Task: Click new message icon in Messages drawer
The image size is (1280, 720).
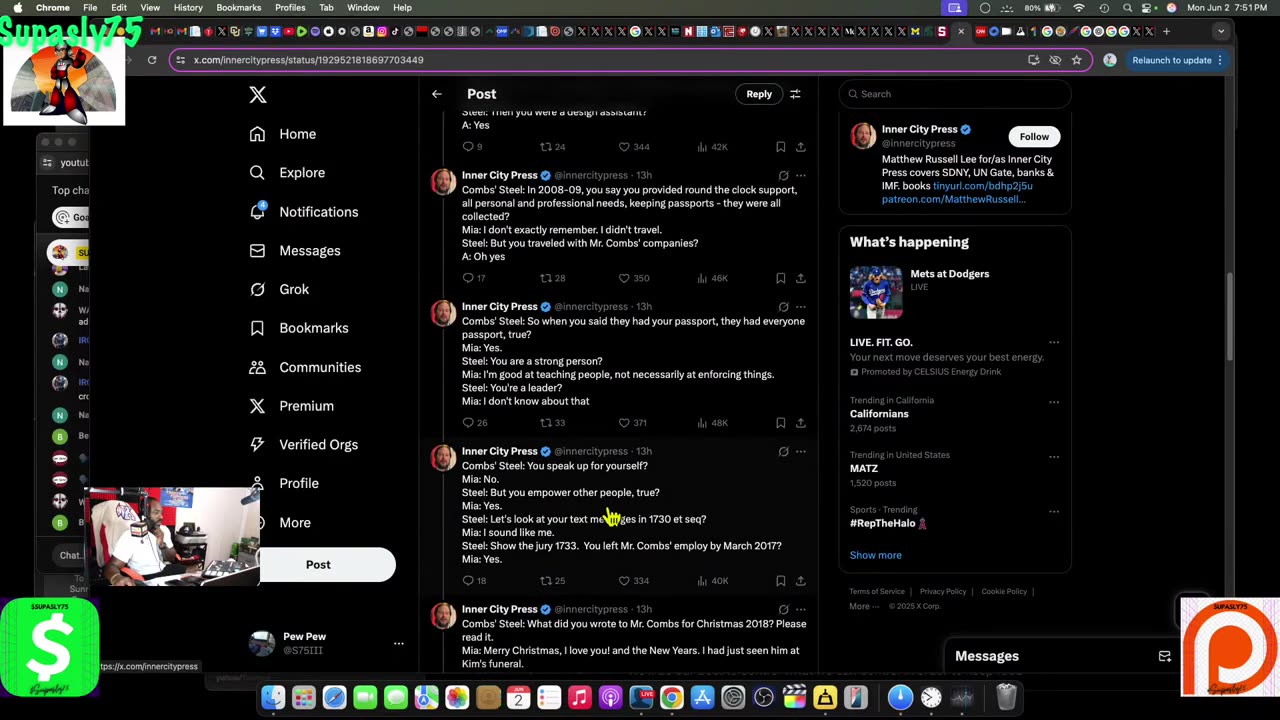Action: 1164,656
